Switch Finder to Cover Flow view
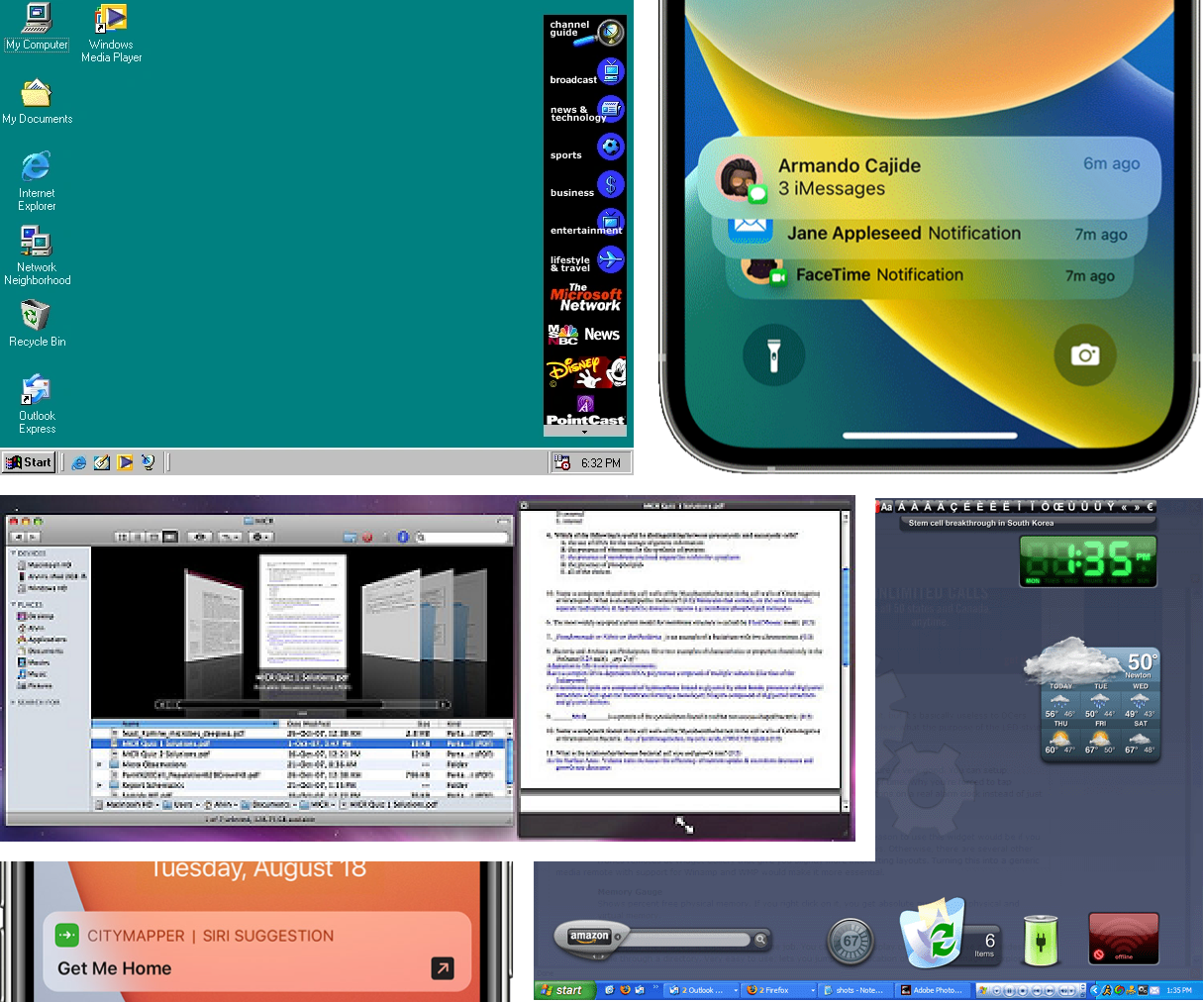The image size is (1204, 1002). pos(170,537)
